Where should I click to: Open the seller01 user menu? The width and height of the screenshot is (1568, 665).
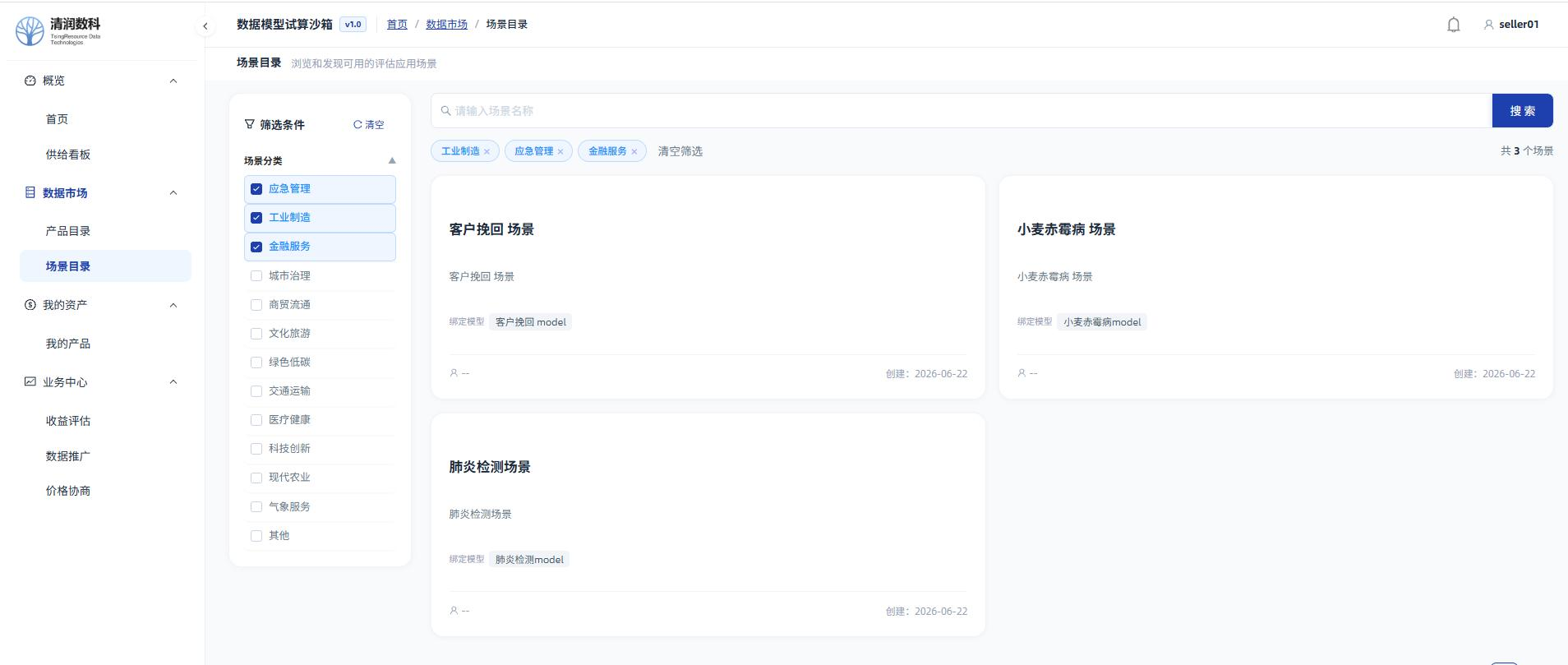(x=1510, y=25)
